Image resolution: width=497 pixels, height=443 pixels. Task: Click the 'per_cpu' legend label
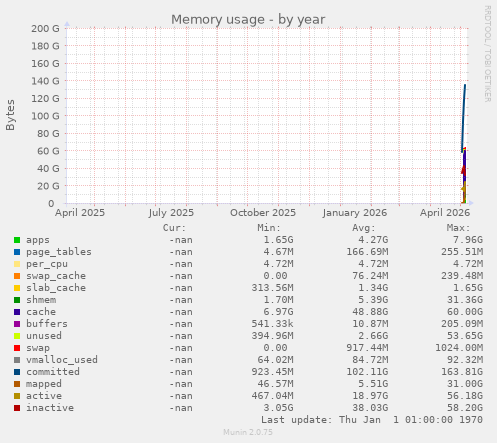(x=47, y=264)
